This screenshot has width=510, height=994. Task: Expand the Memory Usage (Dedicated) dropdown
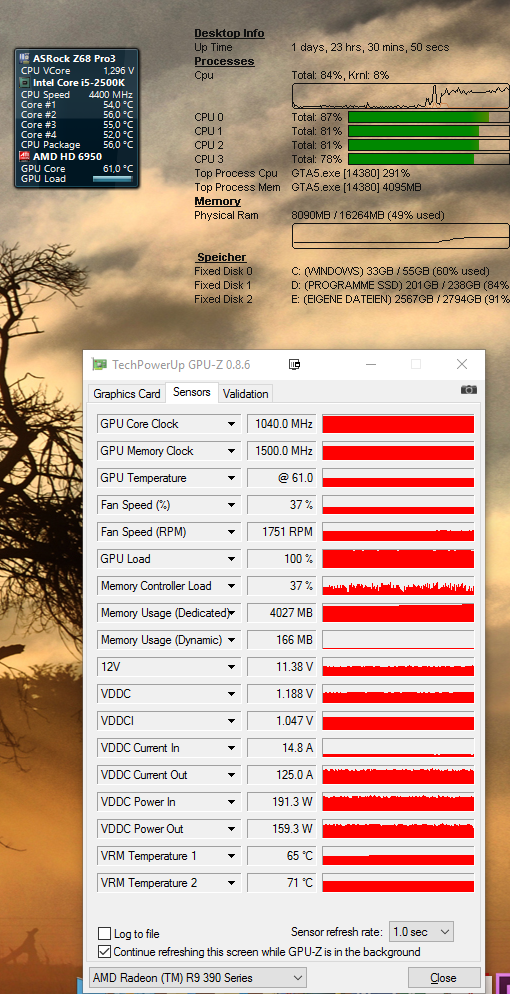[x=232, y=613]
